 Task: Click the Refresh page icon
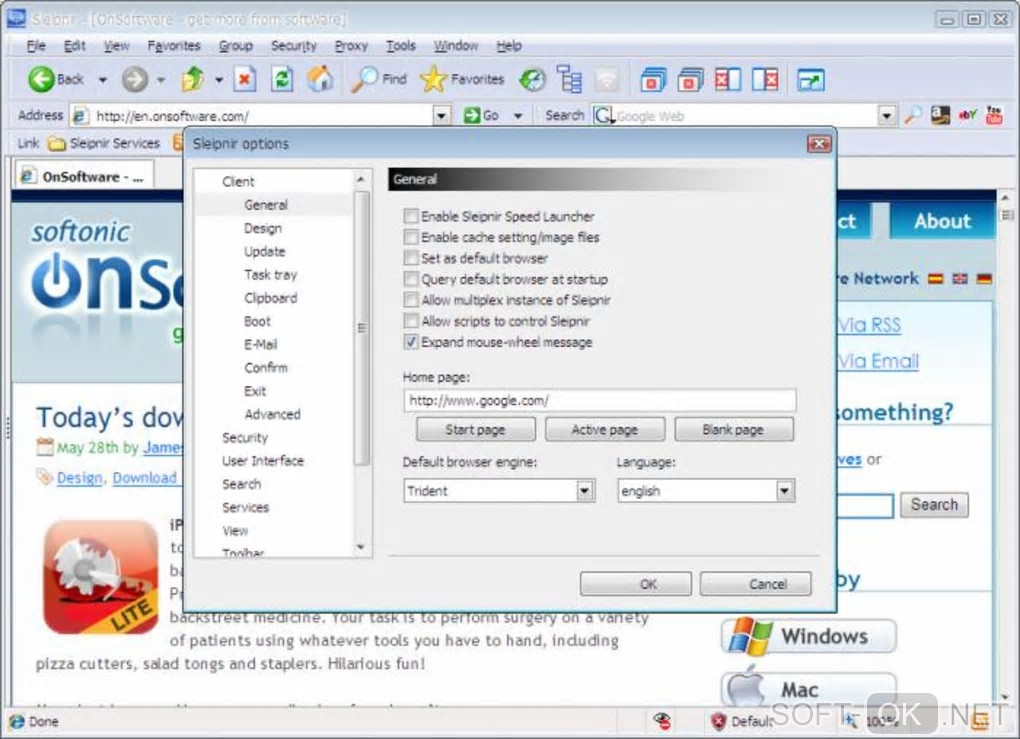[282, 79]
